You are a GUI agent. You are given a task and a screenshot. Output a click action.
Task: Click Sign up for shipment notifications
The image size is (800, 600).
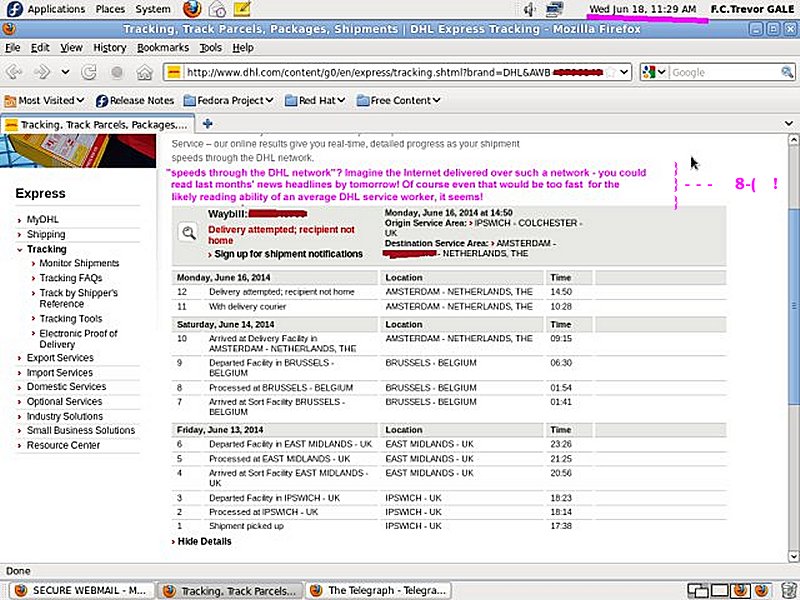click(288, 254)
